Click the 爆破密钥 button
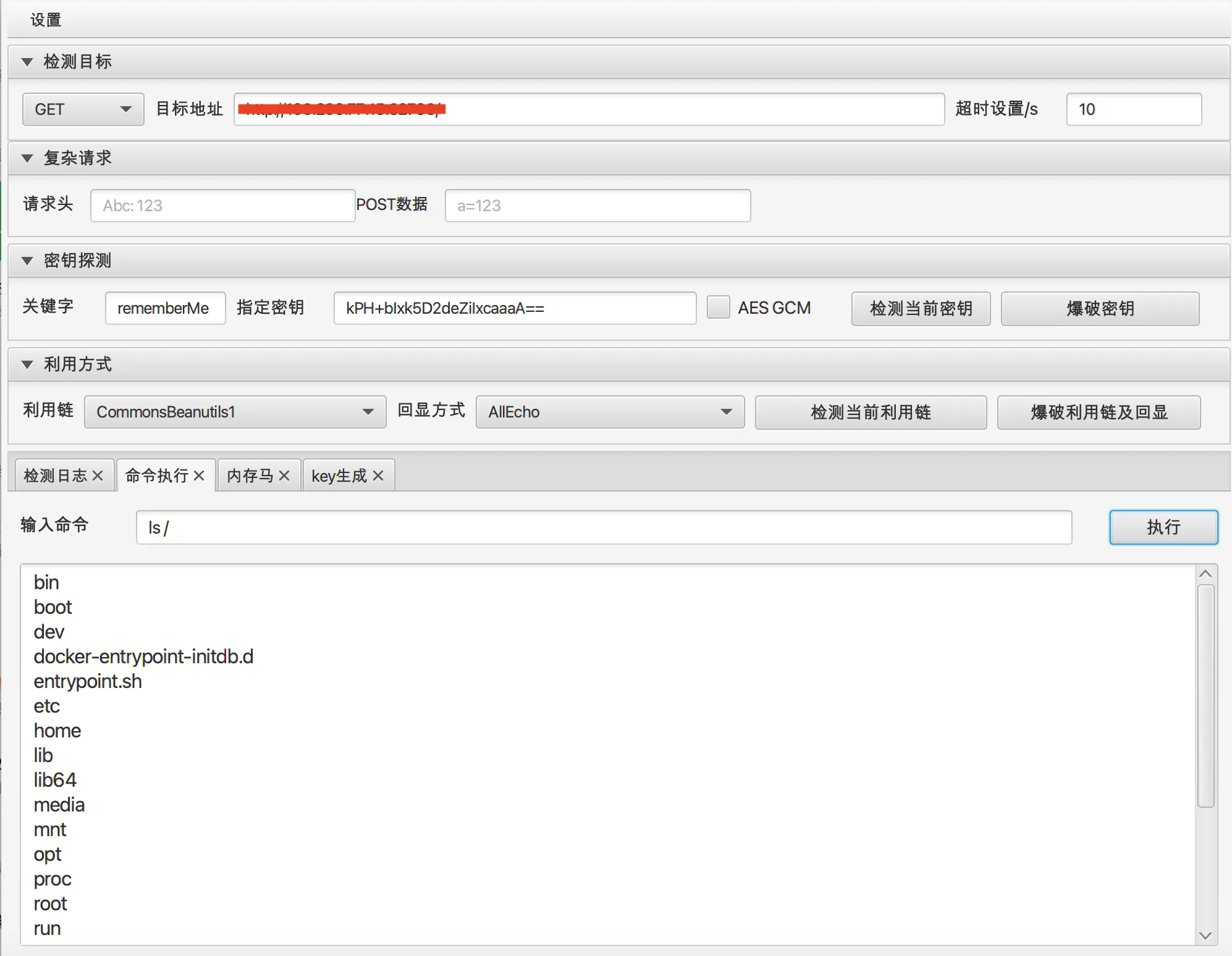 [1100, 308]
